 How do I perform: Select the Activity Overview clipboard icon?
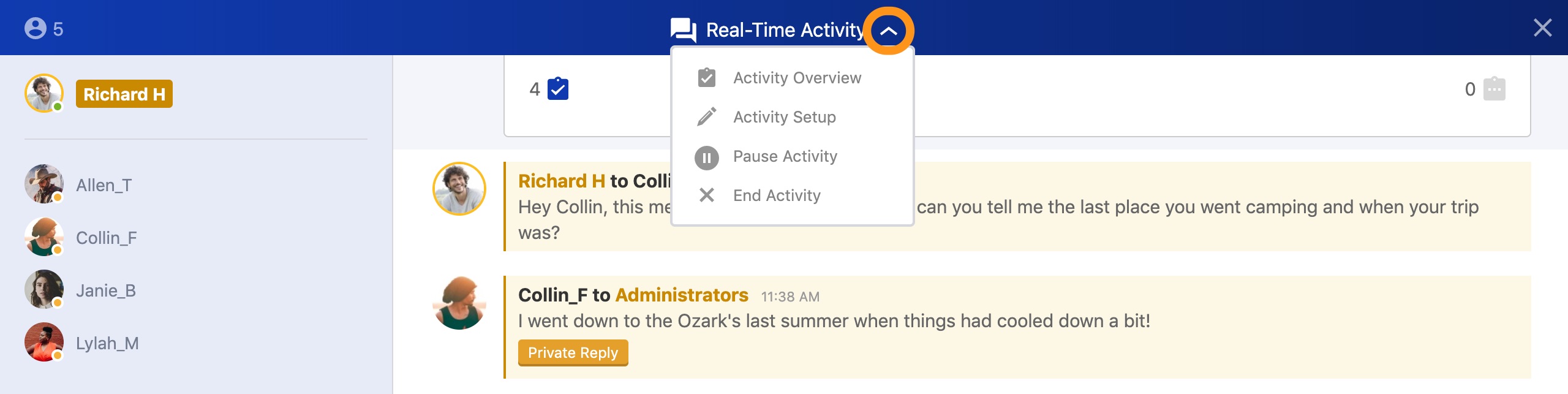coord(707,77)
